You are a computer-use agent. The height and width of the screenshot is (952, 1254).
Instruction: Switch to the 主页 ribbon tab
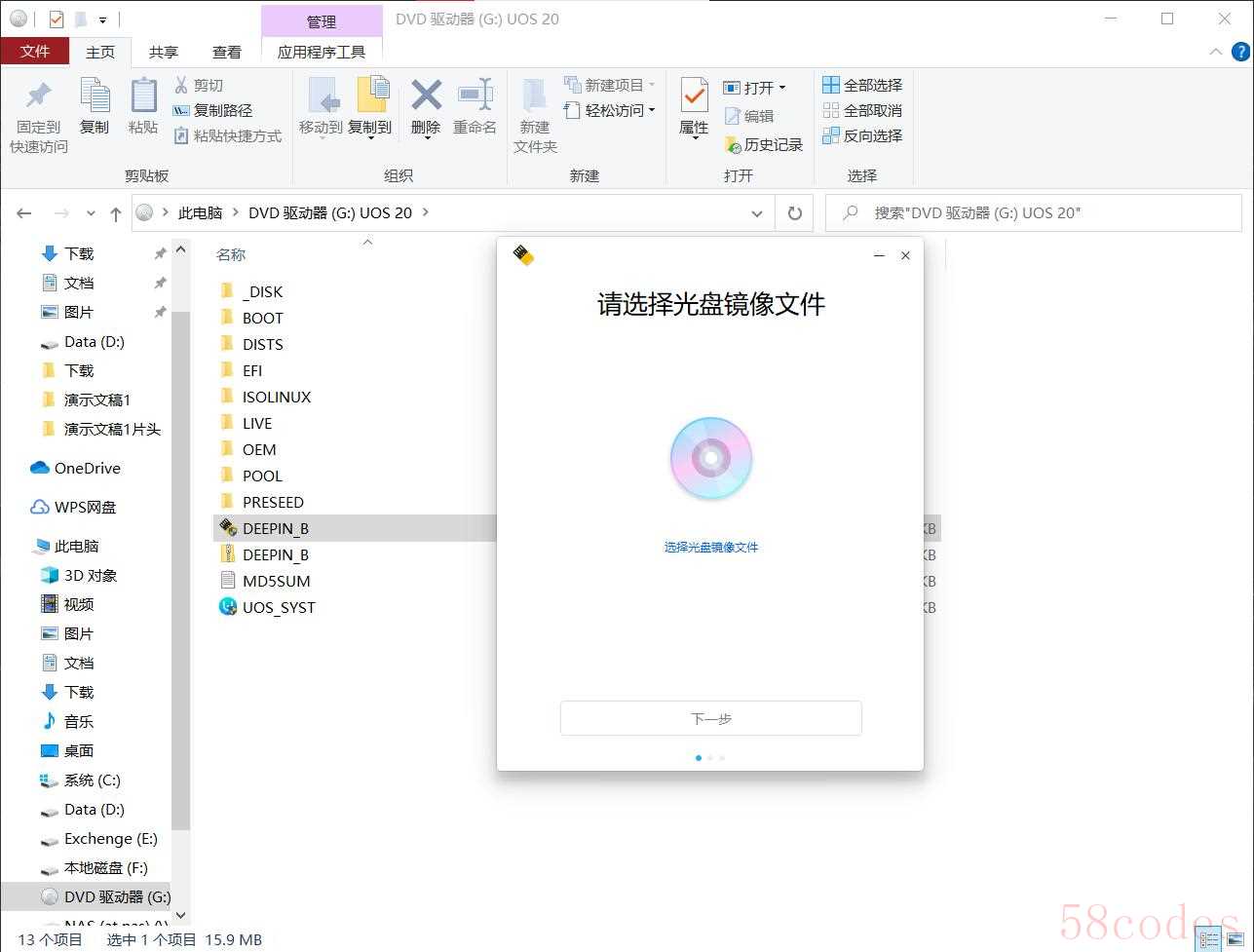(100, 52)
